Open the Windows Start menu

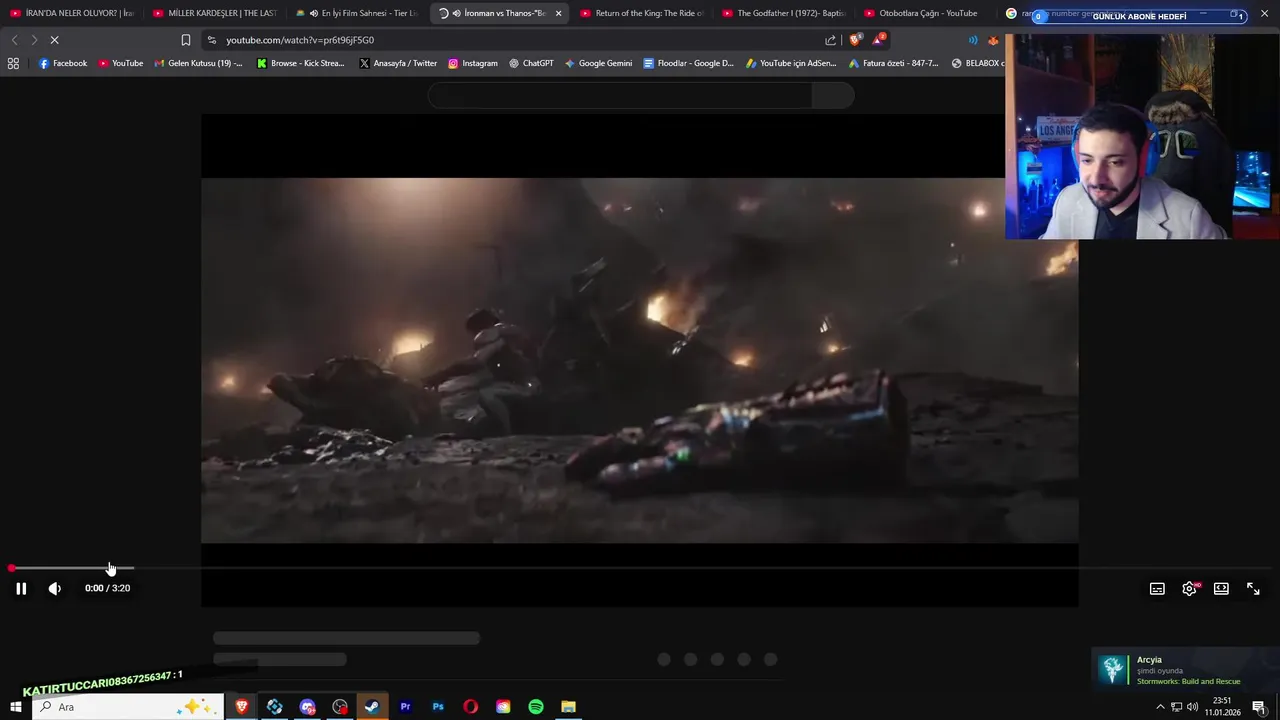(15, 707)
